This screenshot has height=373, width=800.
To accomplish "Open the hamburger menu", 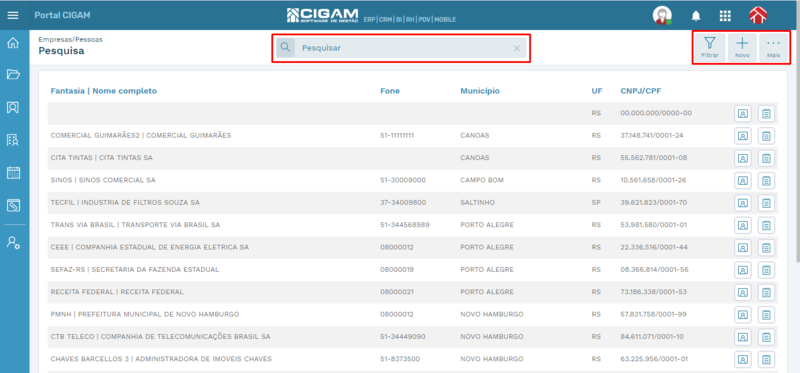I will click(13, 15).
